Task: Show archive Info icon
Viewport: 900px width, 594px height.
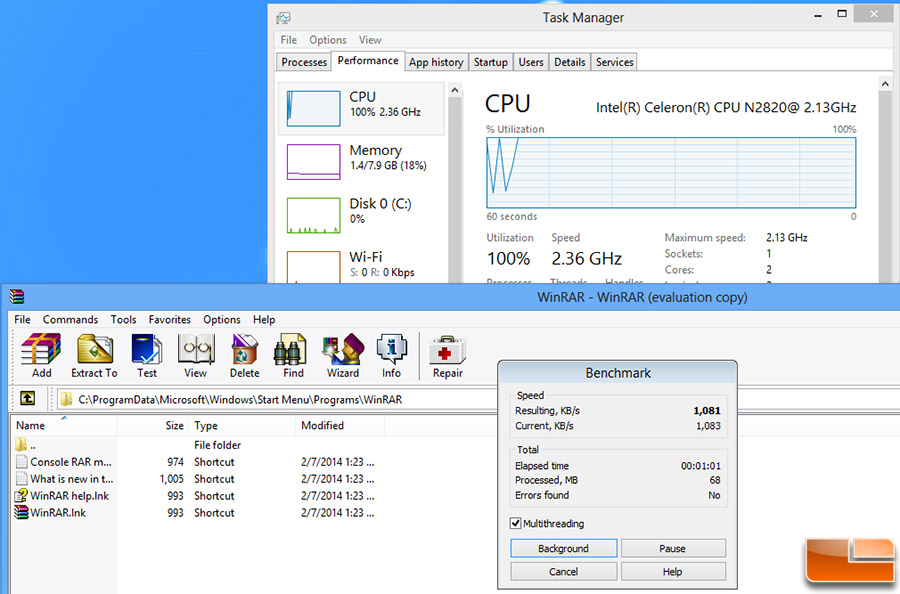Action: [x=391, y=355]
